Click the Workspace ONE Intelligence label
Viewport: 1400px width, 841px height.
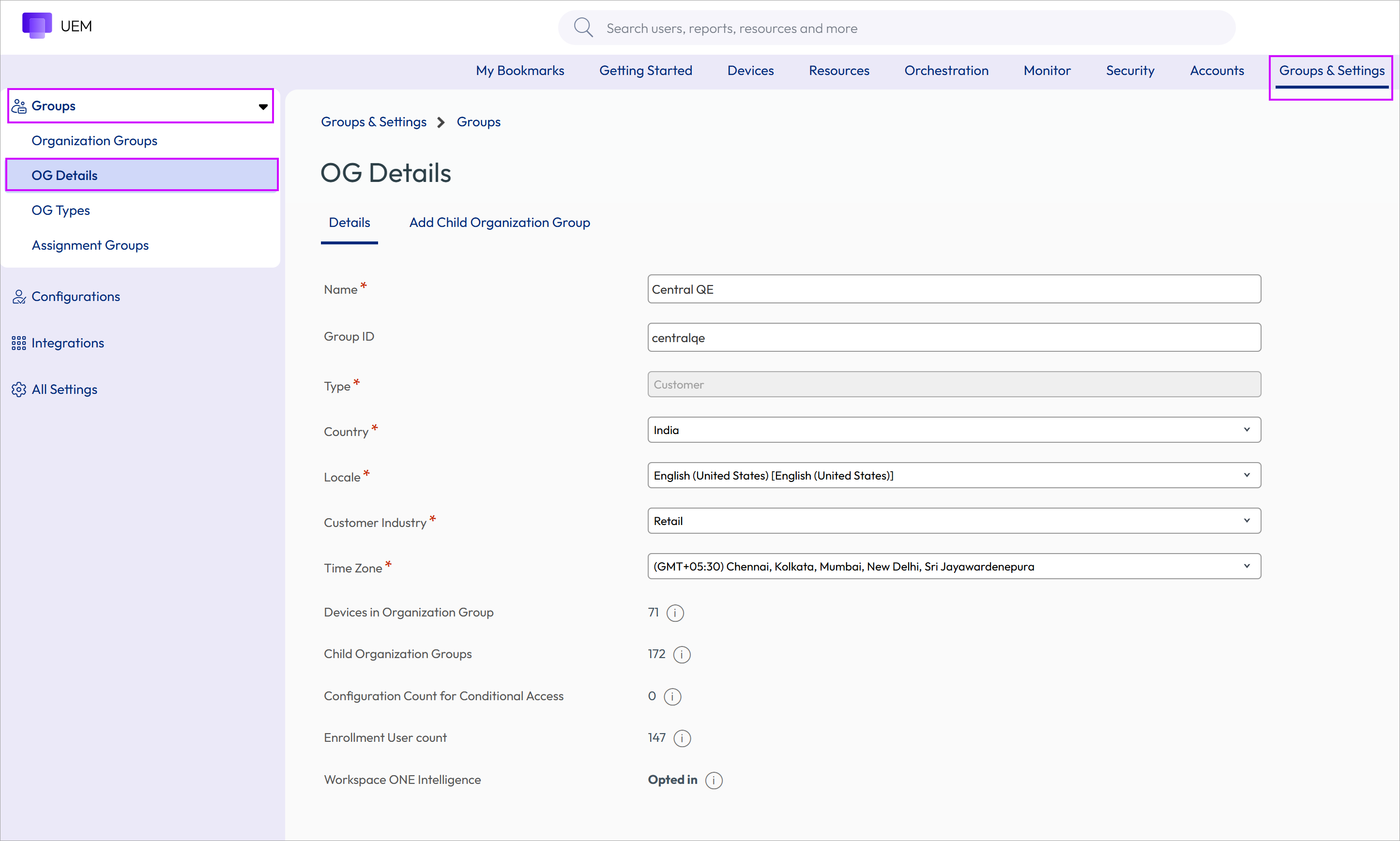(402, 780)
